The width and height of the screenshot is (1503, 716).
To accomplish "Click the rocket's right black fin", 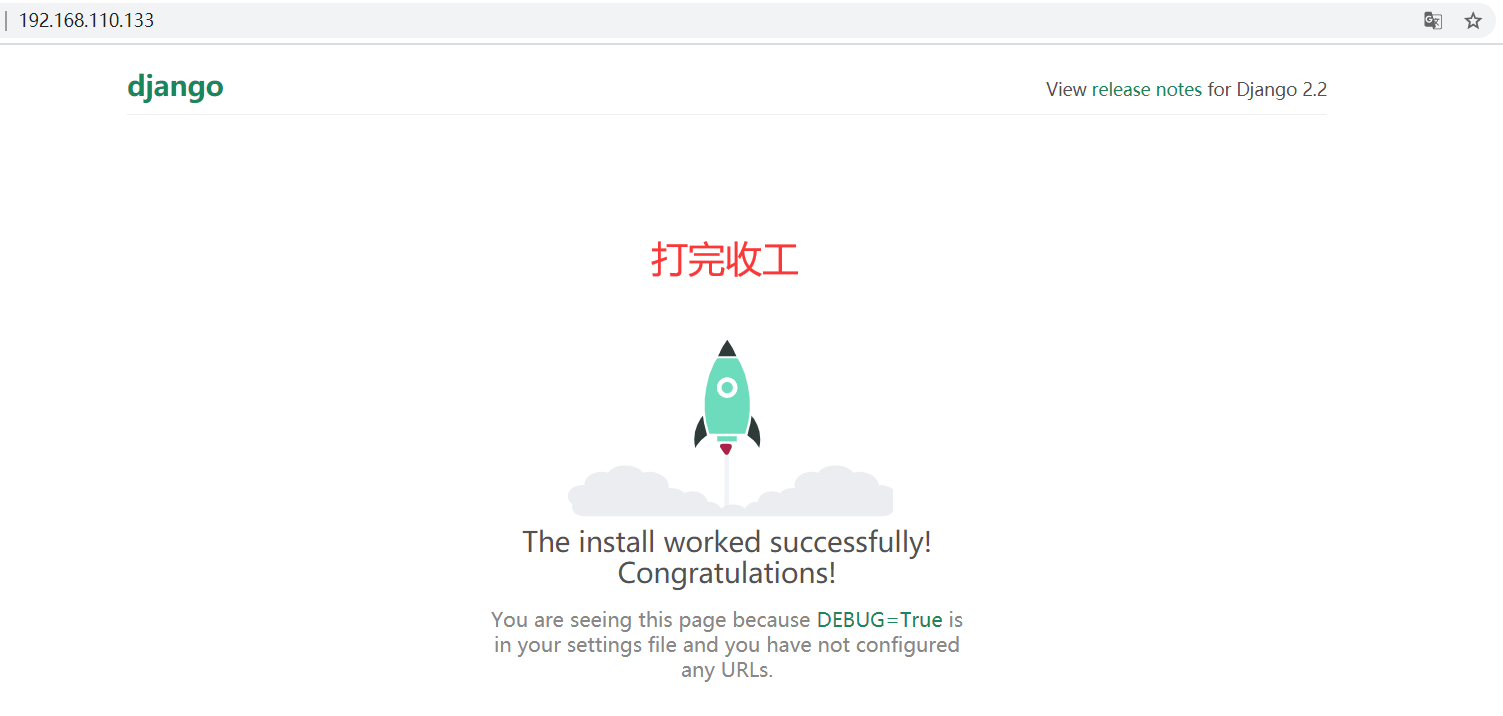I will point(753,432).
